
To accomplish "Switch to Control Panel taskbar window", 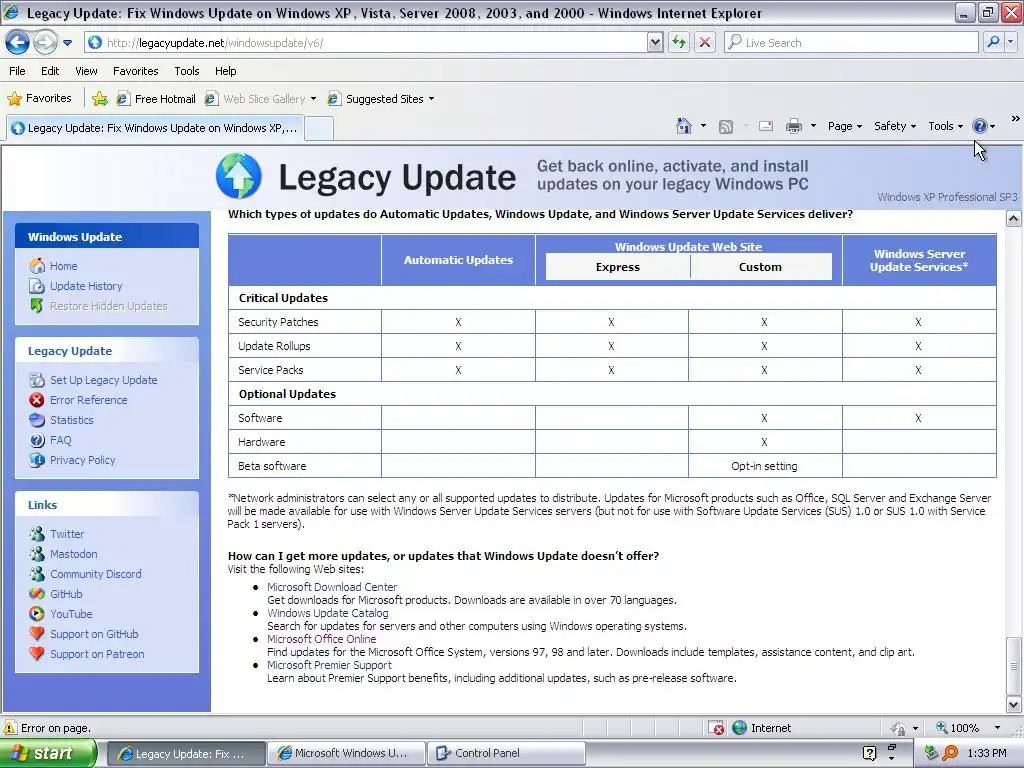I will 507,754.
